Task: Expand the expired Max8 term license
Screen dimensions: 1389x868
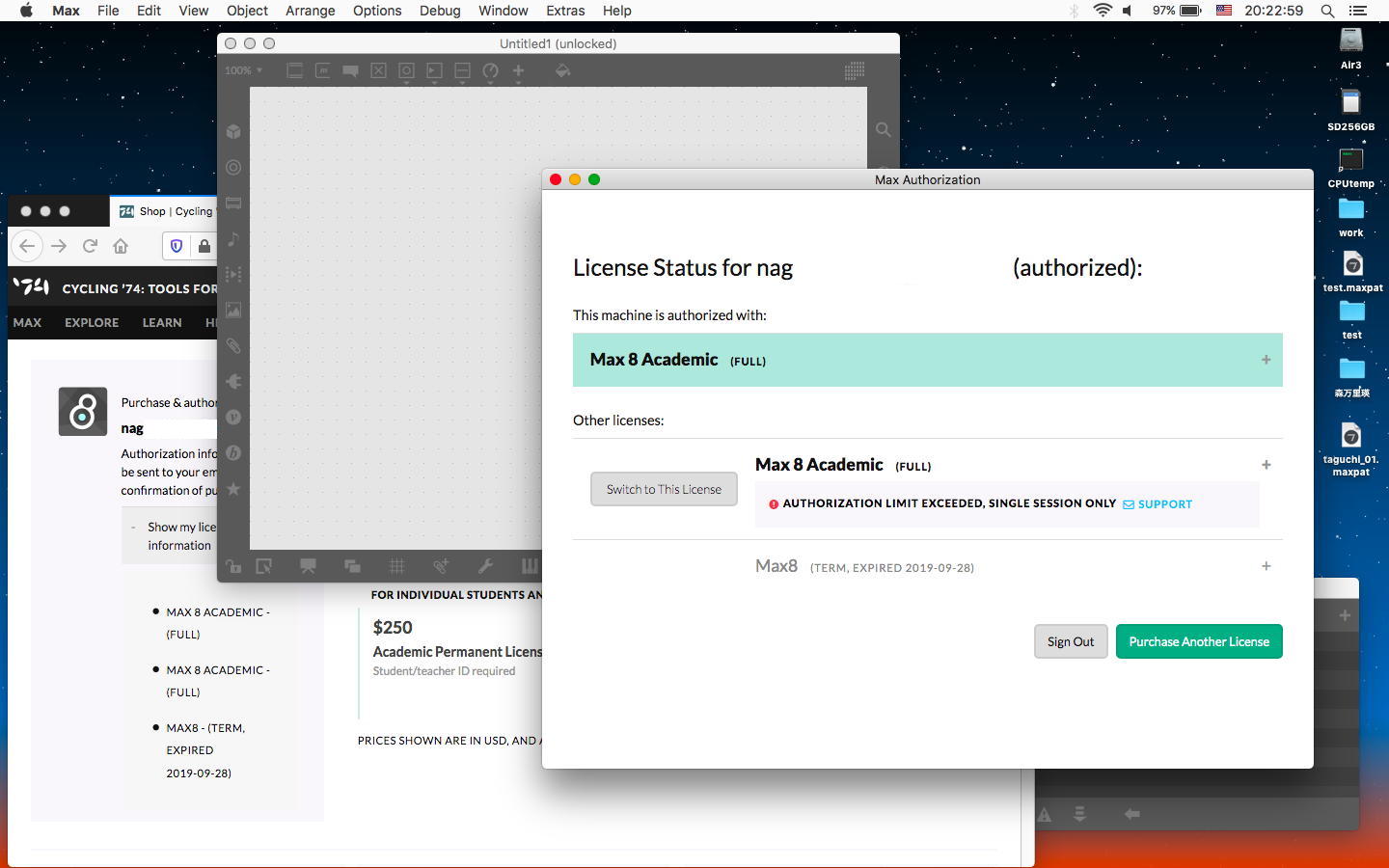Action: tap(1266, 566)
